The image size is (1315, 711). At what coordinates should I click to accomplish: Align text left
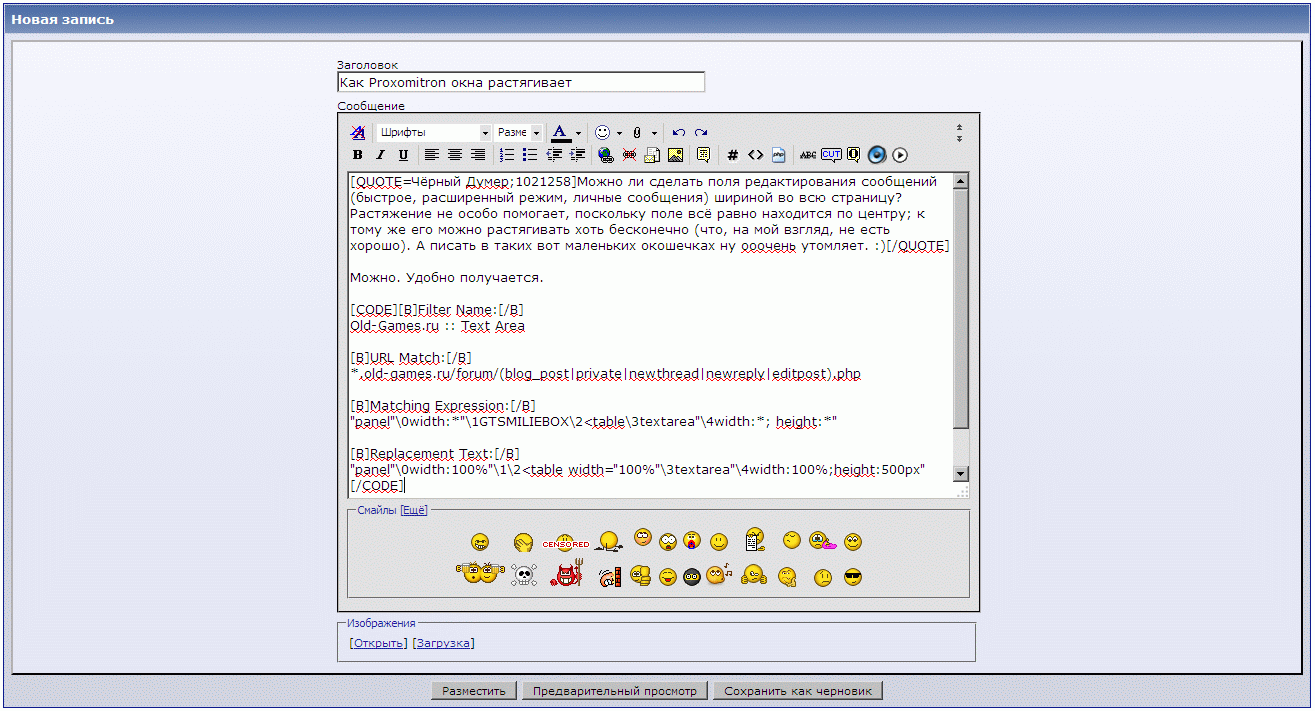431,155
